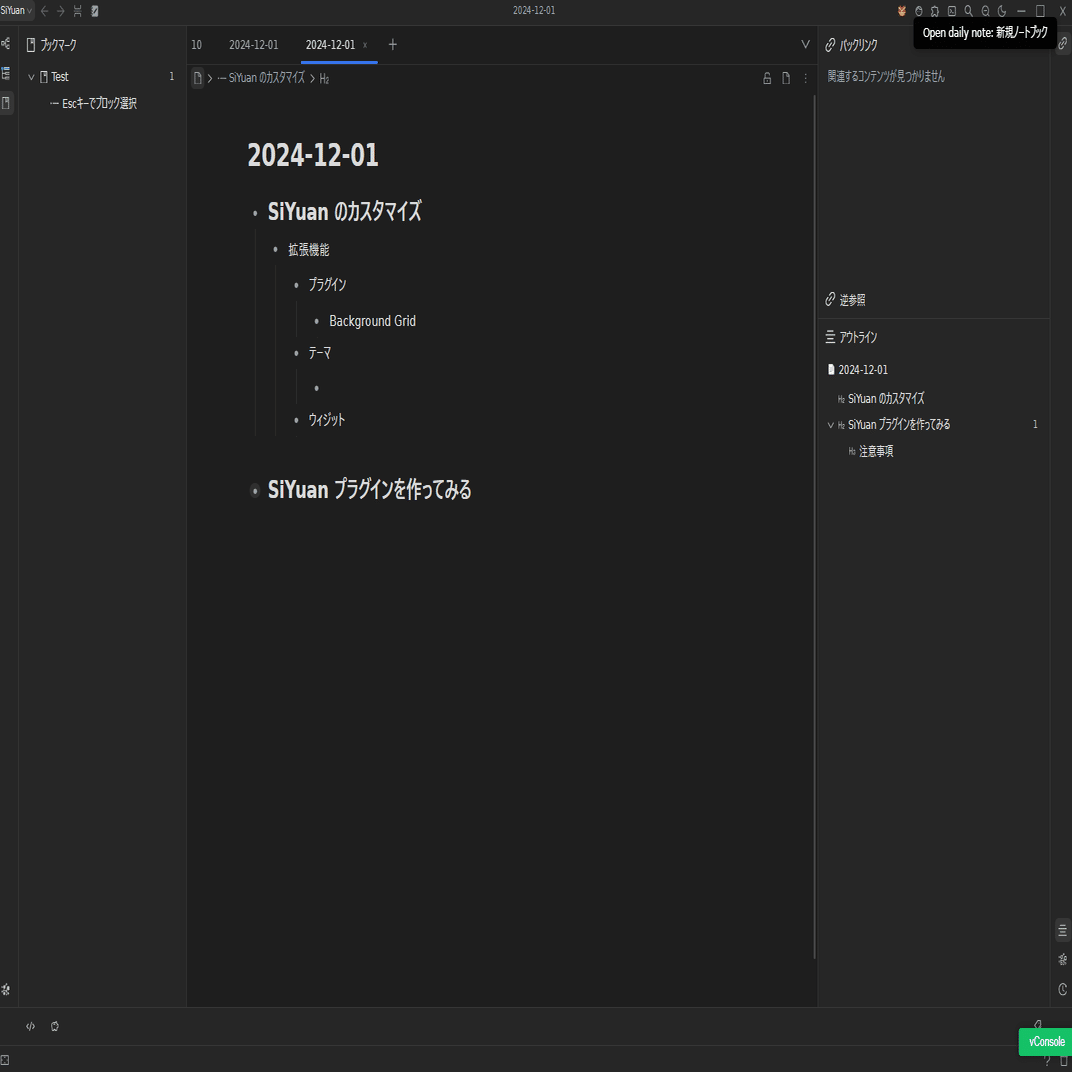Click the emoji face icon in top bar
Screen dimensions: 1072x1072
tap(919, 11)
